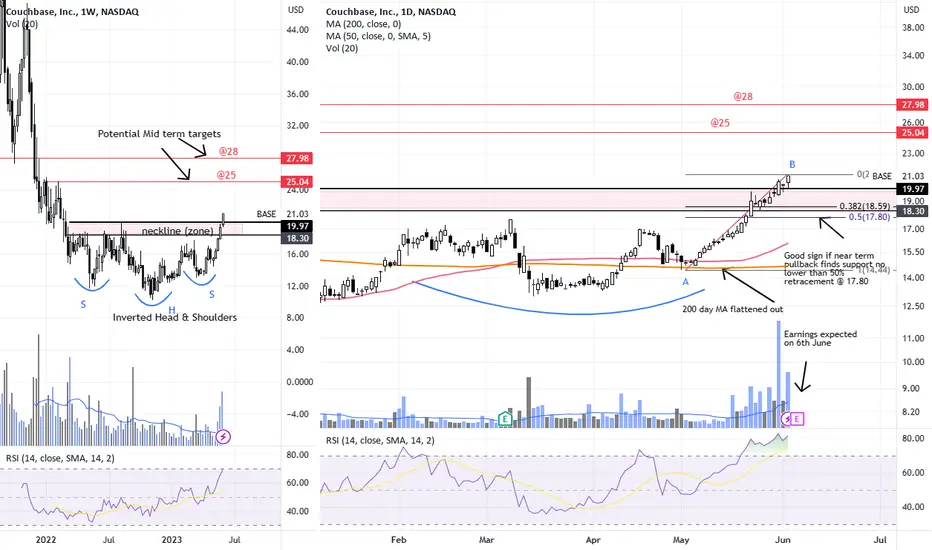Click the daily chart 19.97 black price tag
932x550 pixels.
tap(912, 188)
